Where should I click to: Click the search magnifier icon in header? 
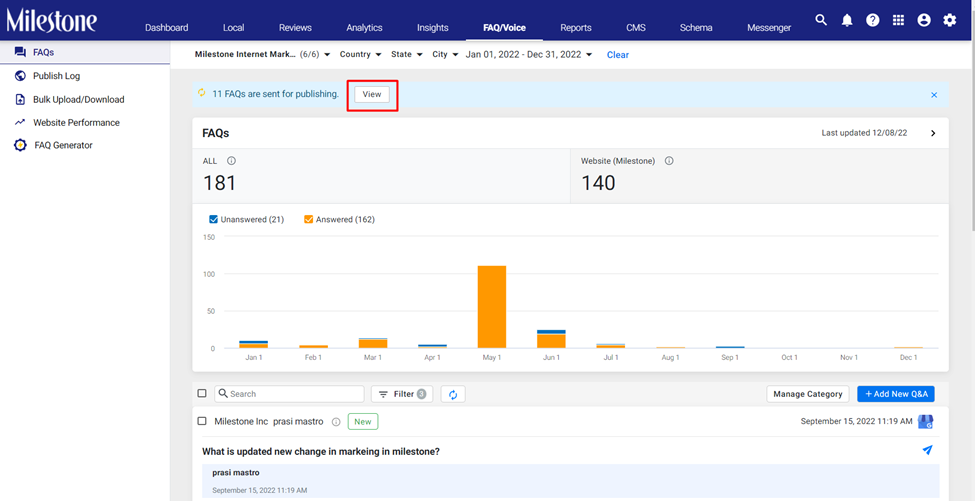(x=821, y=20)
